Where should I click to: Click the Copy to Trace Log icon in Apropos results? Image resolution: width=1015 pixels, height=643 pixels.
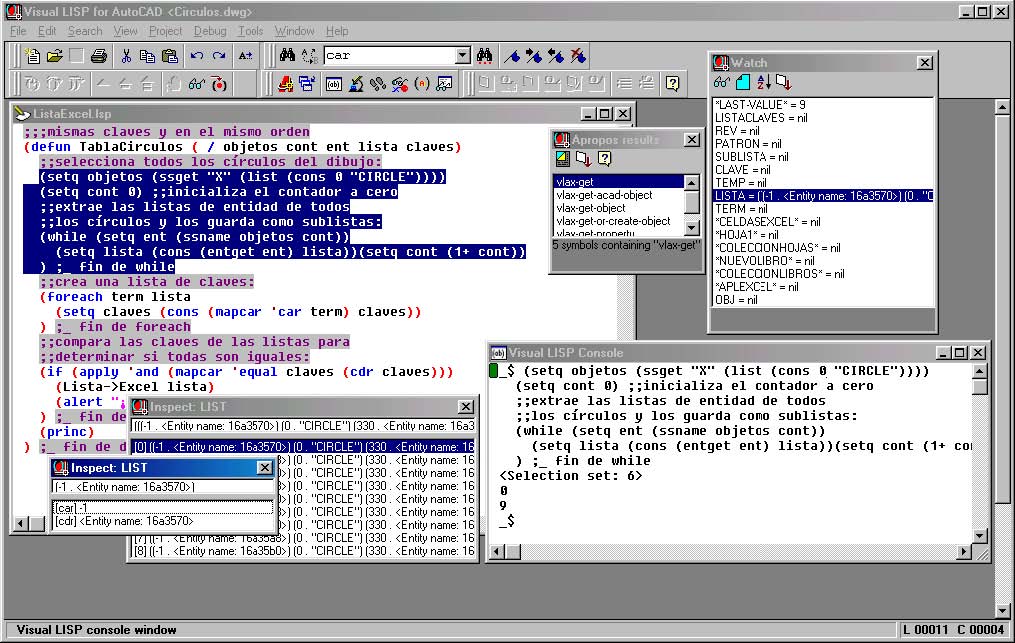pos(583,159)
